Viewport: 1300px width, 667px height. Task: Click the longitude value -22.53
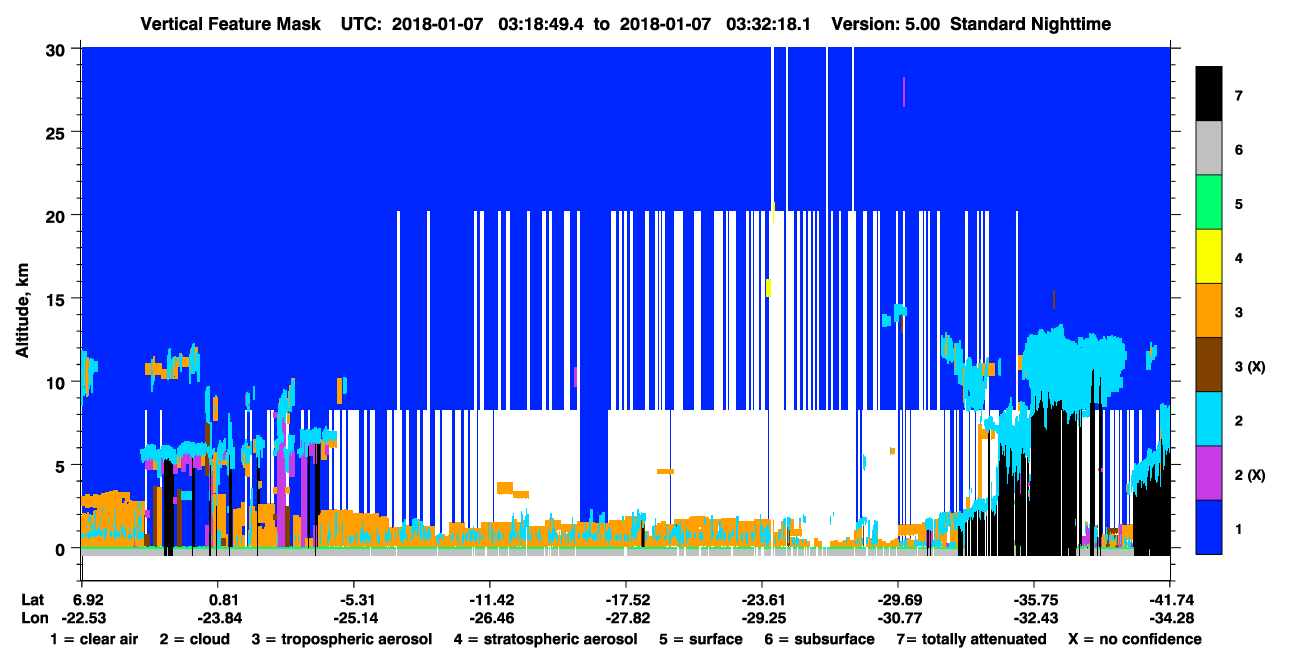[x=82, y=617]
